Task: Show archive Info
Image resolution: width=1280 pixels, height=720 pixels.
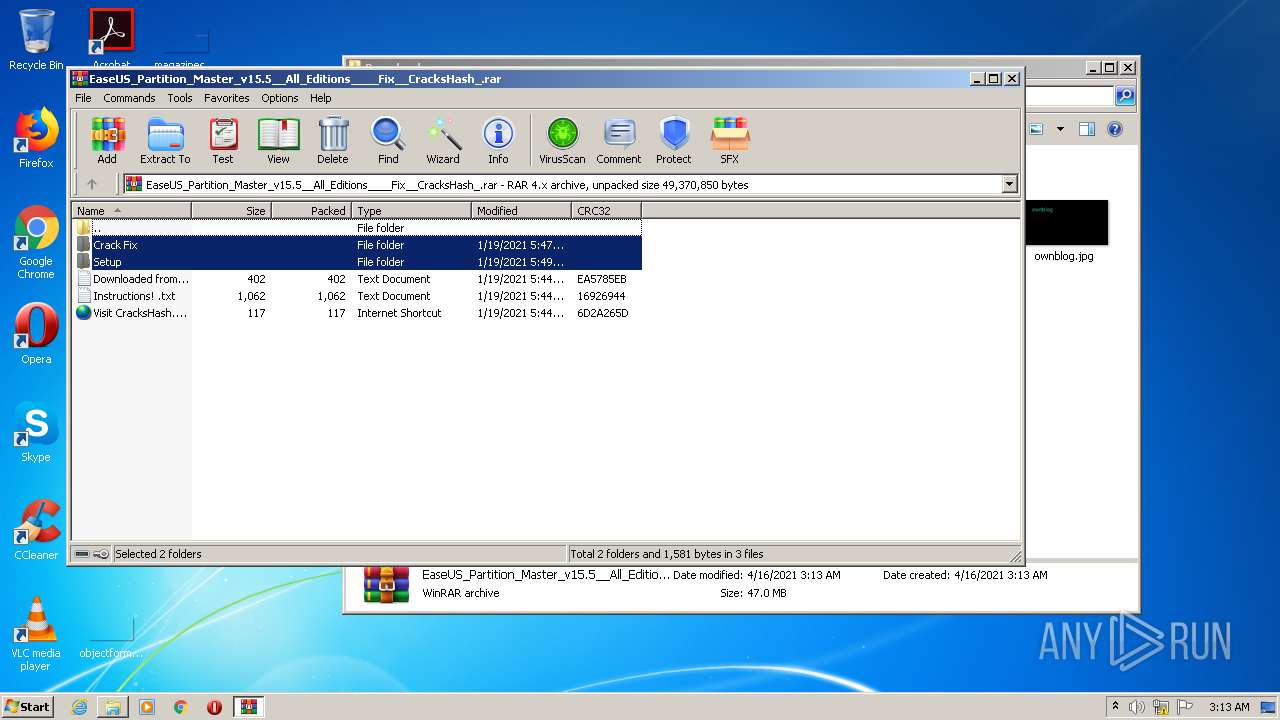Action: click(x=498, y=140)
